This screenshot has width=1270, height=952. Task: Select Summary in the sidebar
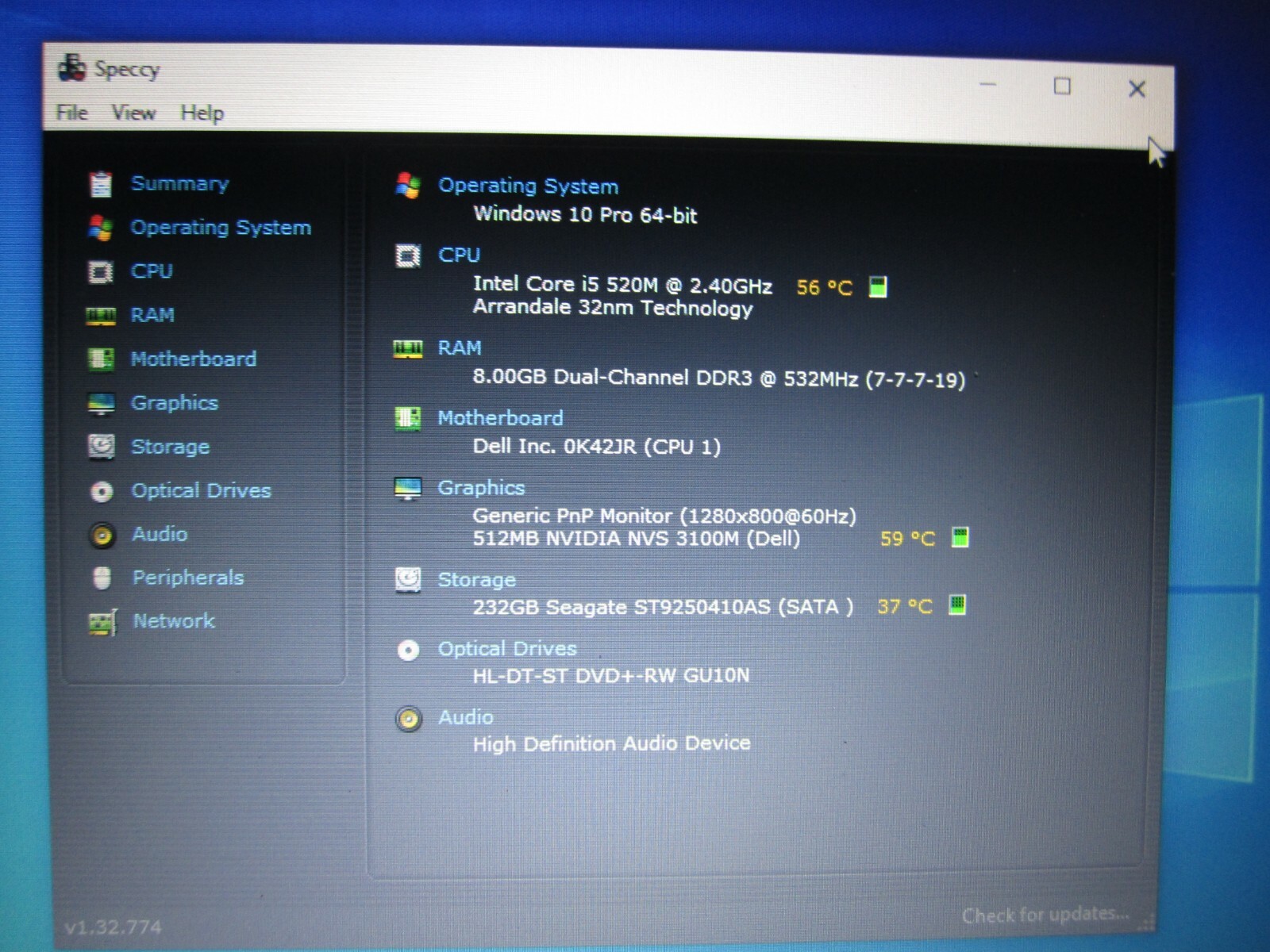click(180, 183)
